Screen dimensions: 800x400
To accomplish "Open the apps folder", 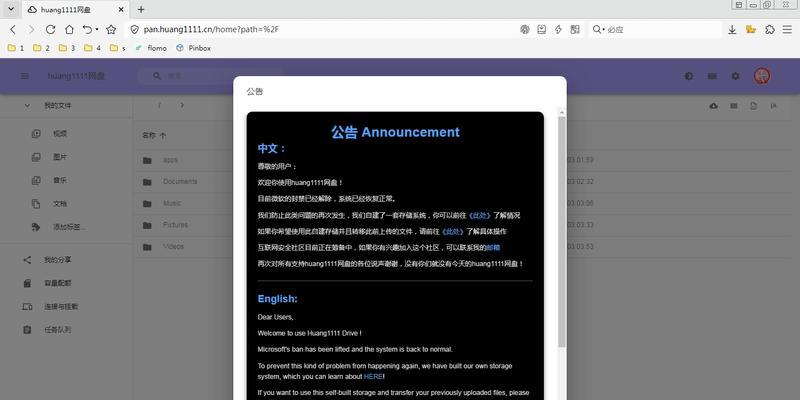I will [x=170, y=160].
